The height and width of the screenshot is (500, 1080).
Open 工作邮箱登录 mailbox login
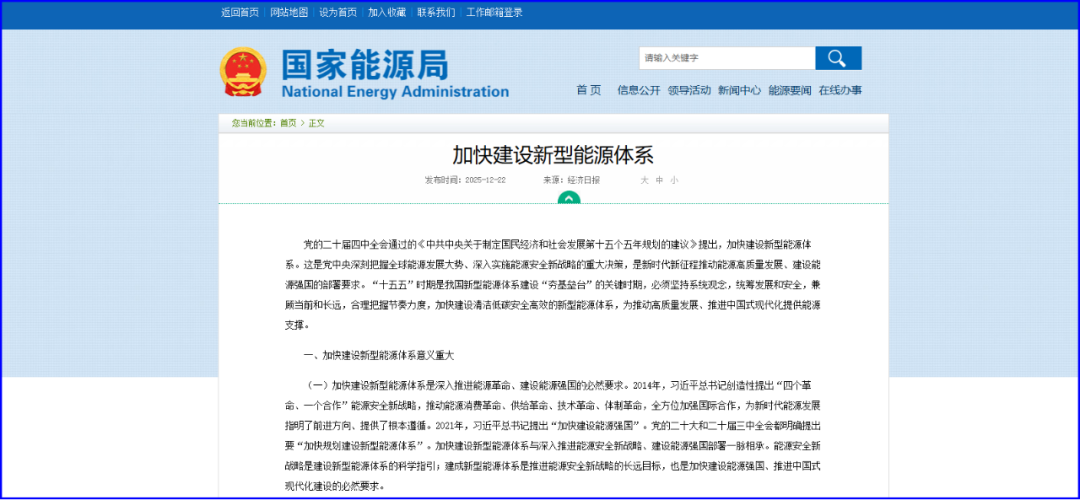[494, 13]
